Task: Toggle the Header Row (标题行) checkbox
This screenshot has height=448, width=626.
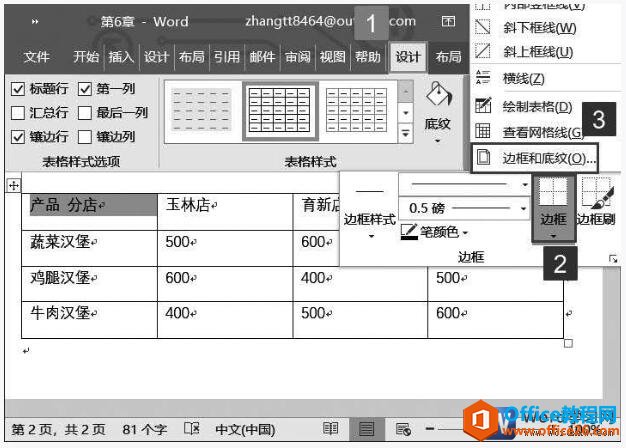Action: (x=18, y=88)
